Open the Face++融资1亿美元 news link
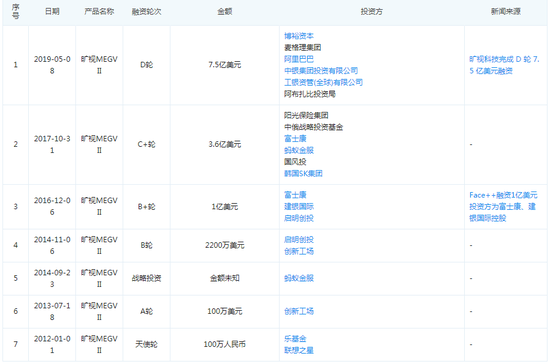The height and width of the screenshot is (364, 550). (503, 207)
